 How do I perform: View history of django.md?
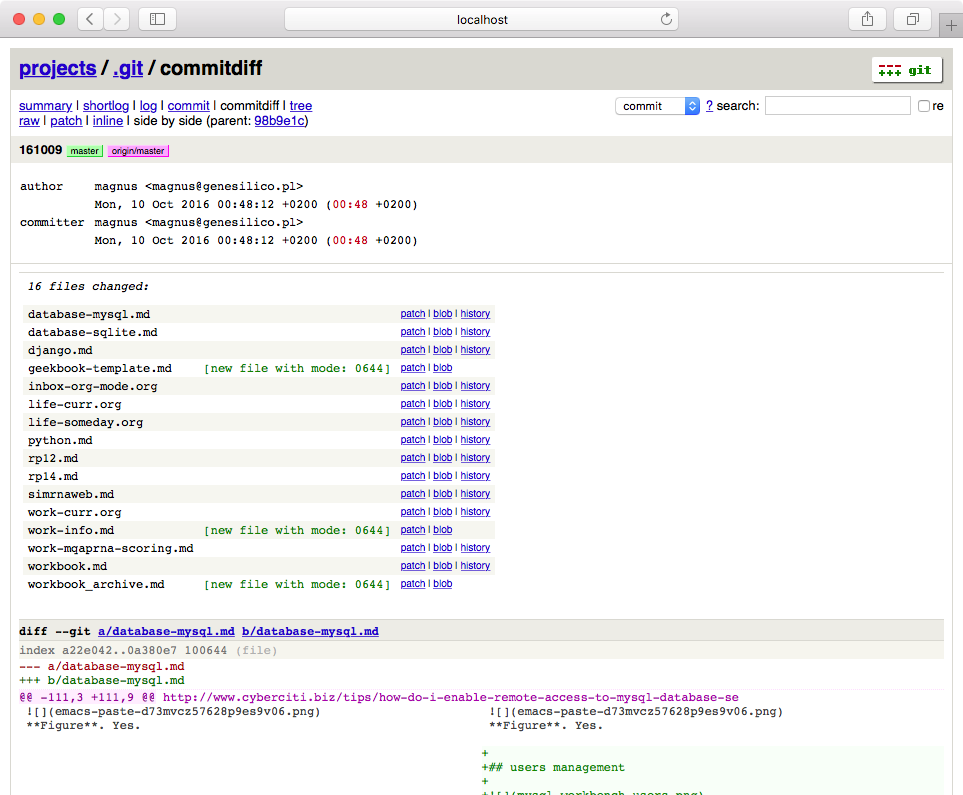pos(475,350)
